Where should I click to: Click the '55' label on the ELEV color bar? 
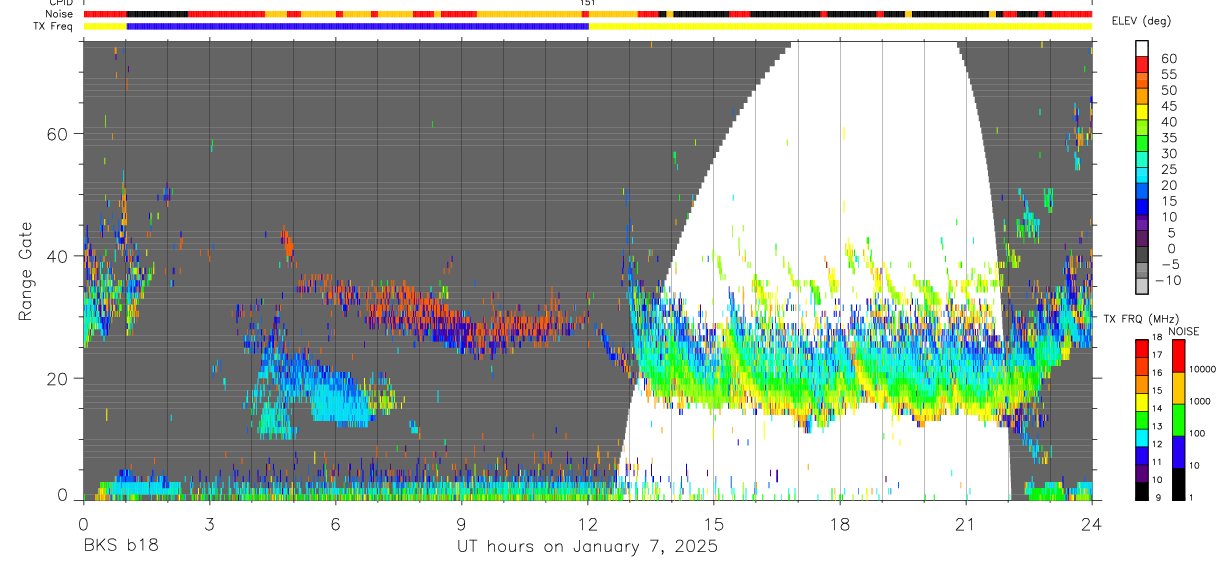[1168, 74]
